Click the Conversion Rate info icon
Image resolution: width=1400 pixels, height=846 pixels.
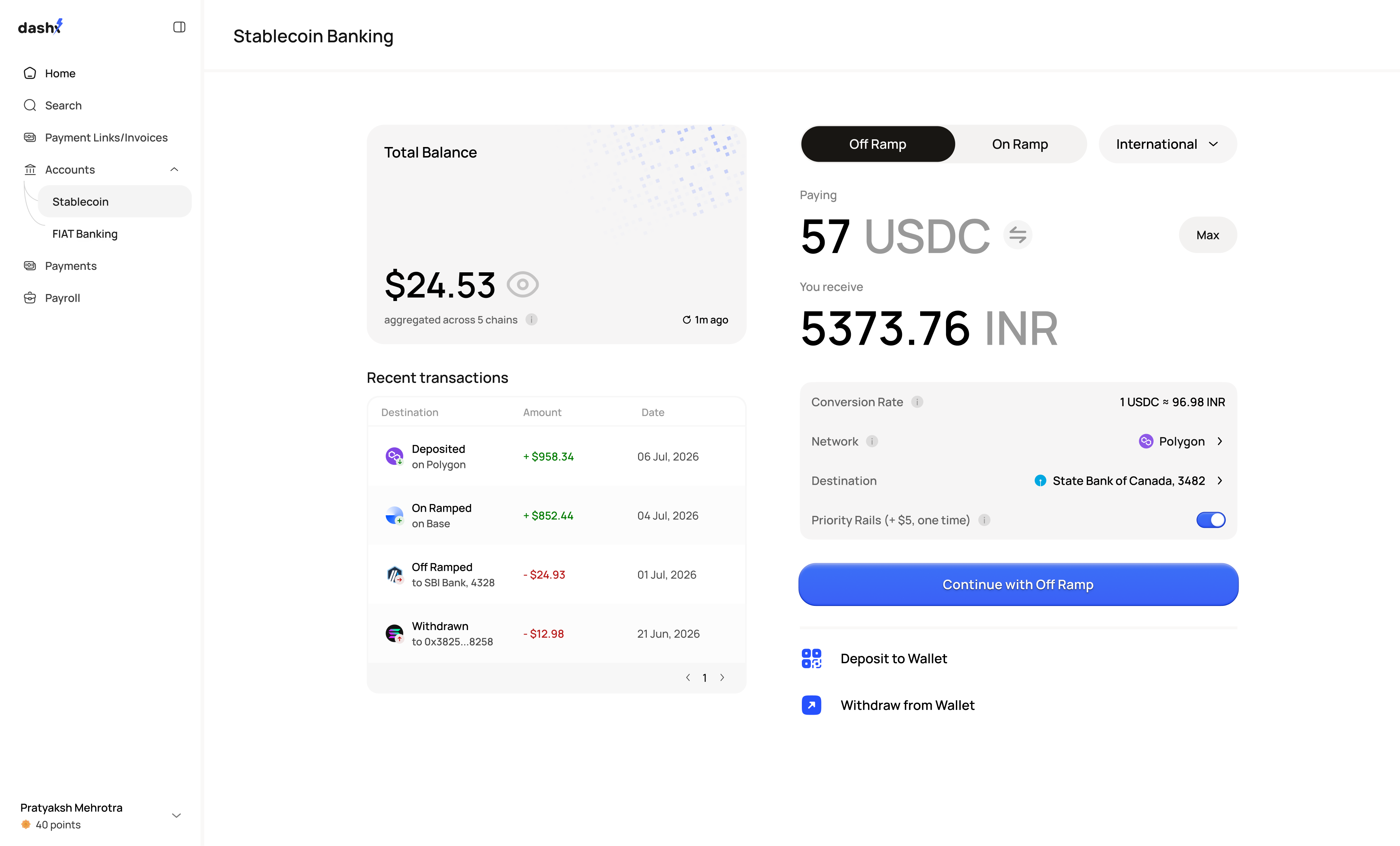pyautogui.click(x=917, y=402)
